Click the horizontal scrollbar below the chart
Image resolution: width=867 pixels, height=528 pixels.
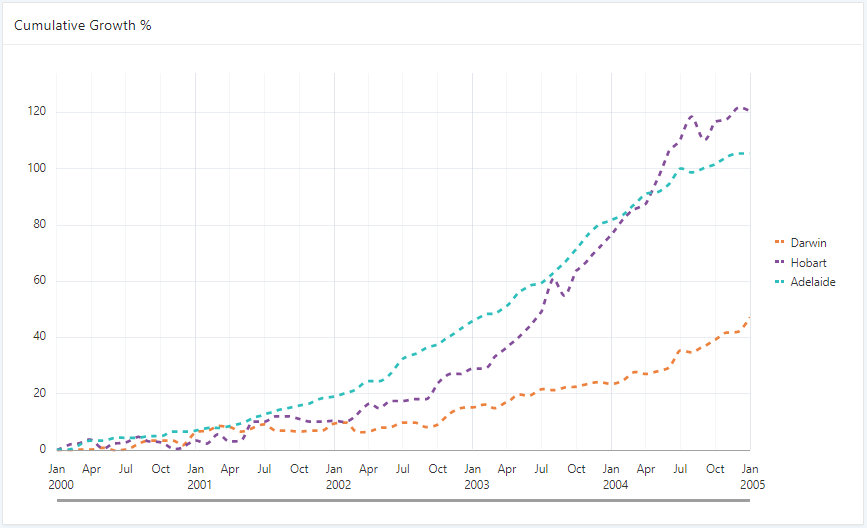404,500
